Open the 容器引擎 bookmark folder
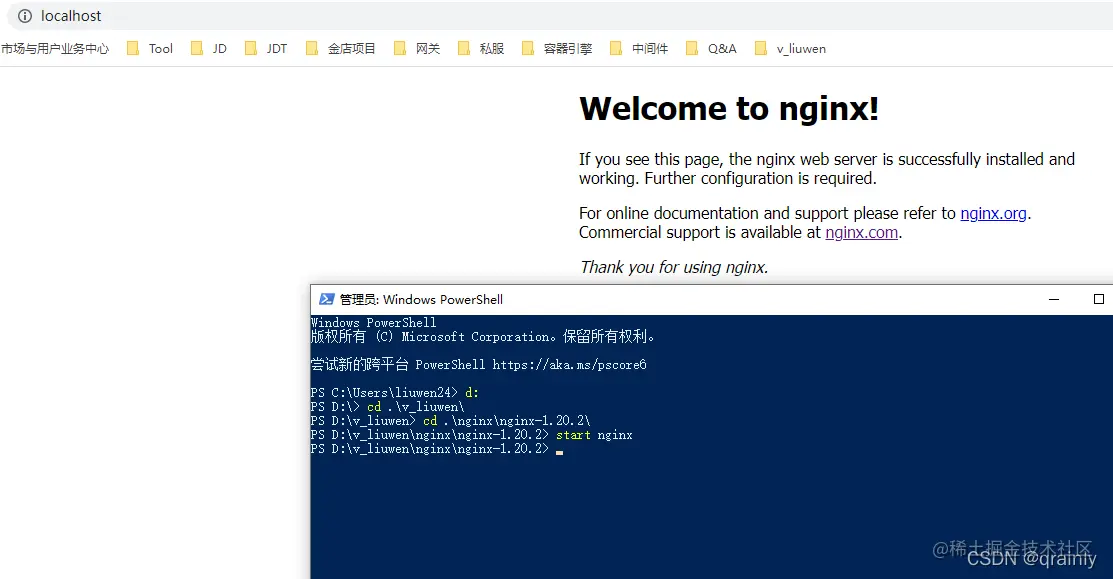 coord(556,48)
